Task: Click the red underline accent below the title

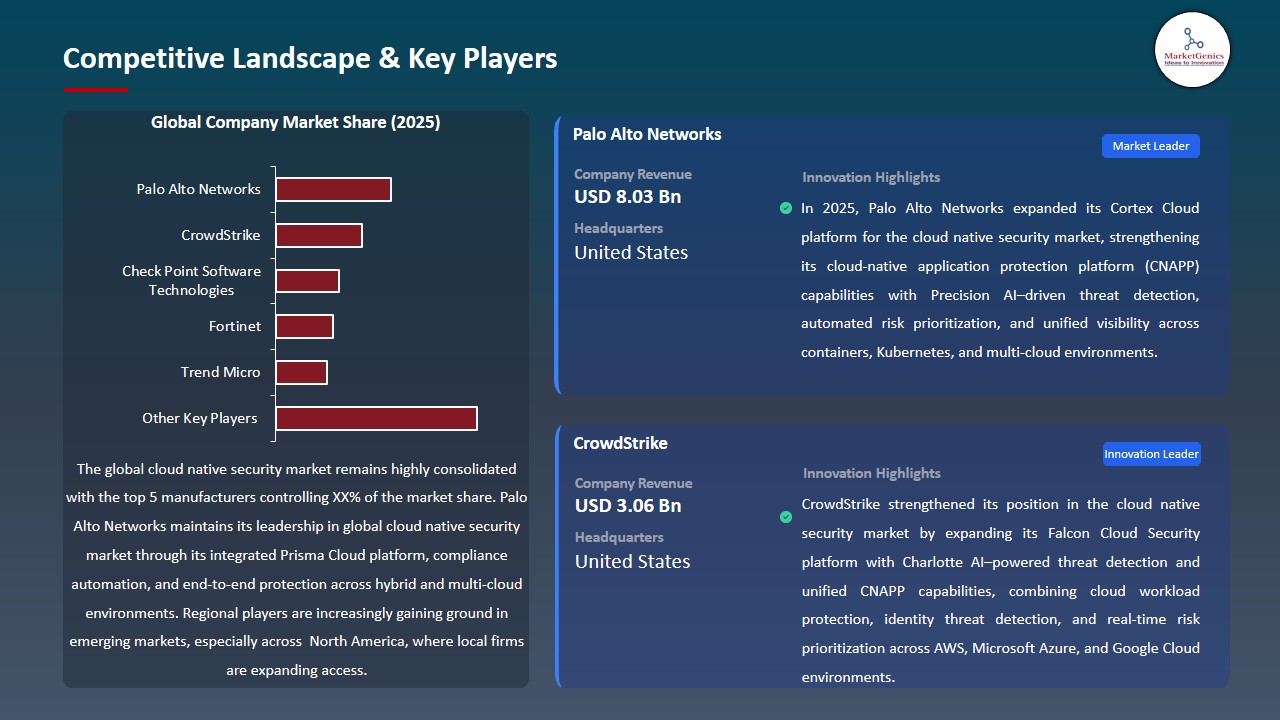Action: coord(95,88)
